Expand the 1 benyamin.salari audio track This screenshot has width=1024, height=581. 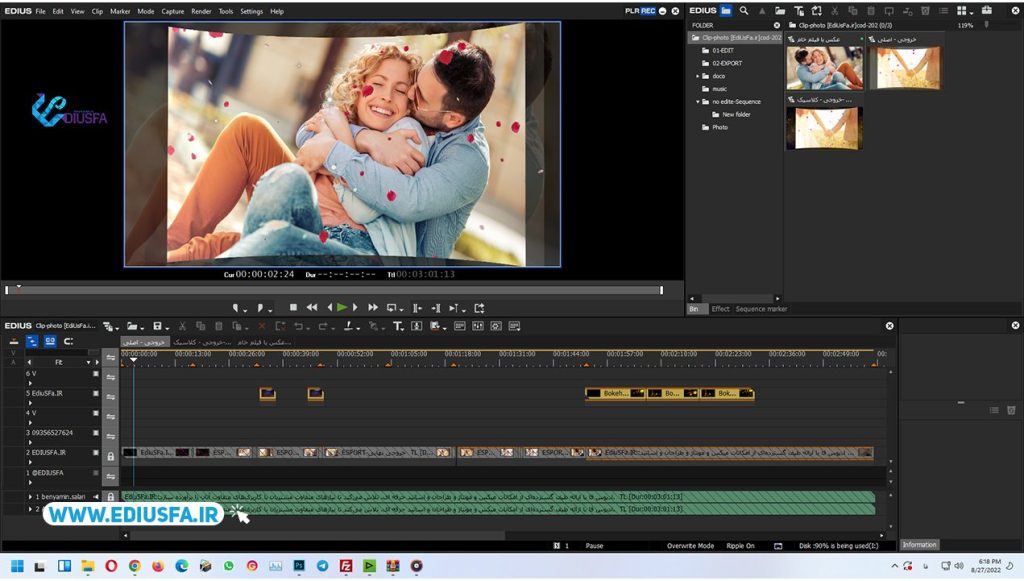pos(30,497)
